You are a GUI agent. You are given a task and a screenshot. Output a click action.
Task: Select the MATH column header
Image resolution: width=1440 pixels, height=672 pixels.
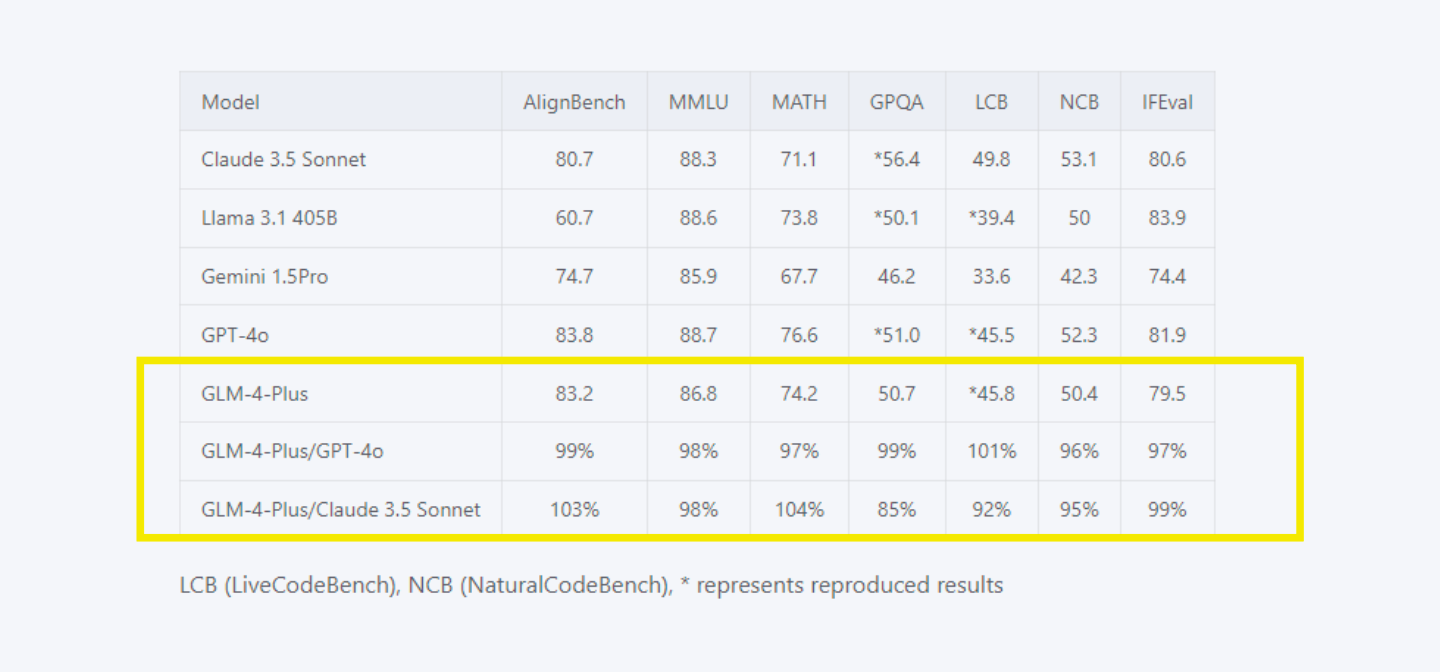pos(799,102)
